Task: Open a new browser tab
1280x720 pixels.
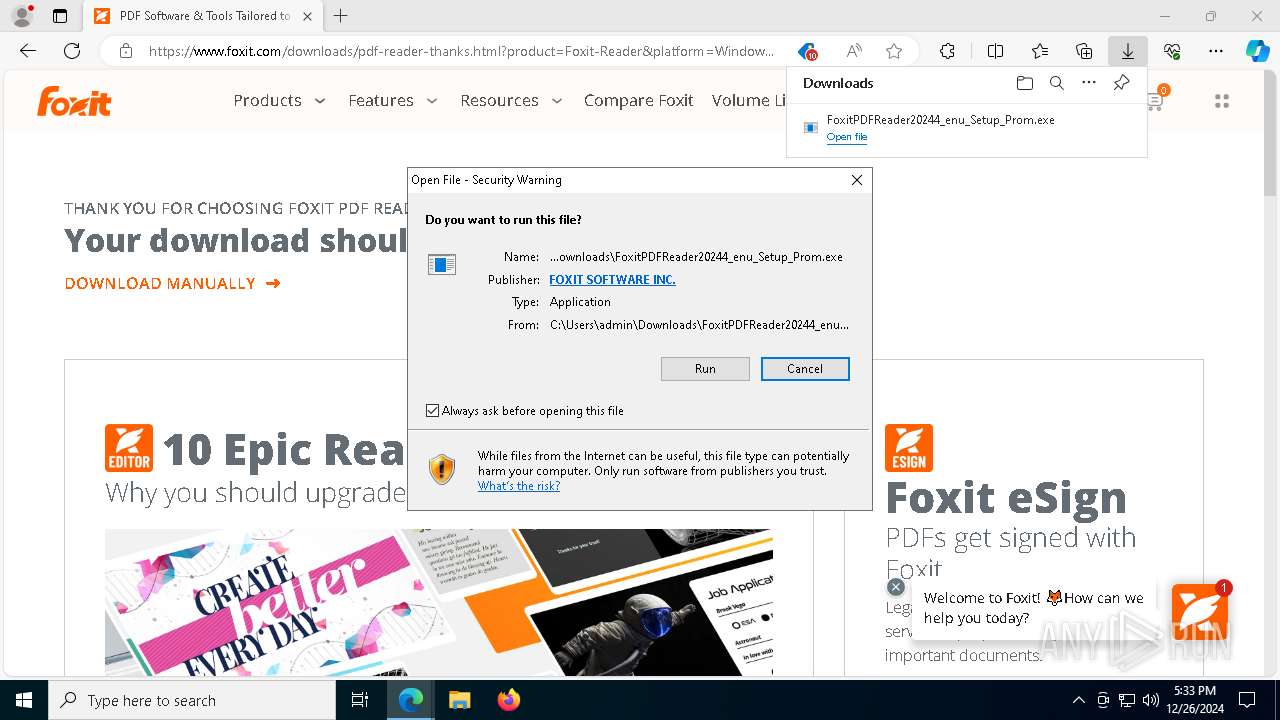Action: click(x=341, y=16)
